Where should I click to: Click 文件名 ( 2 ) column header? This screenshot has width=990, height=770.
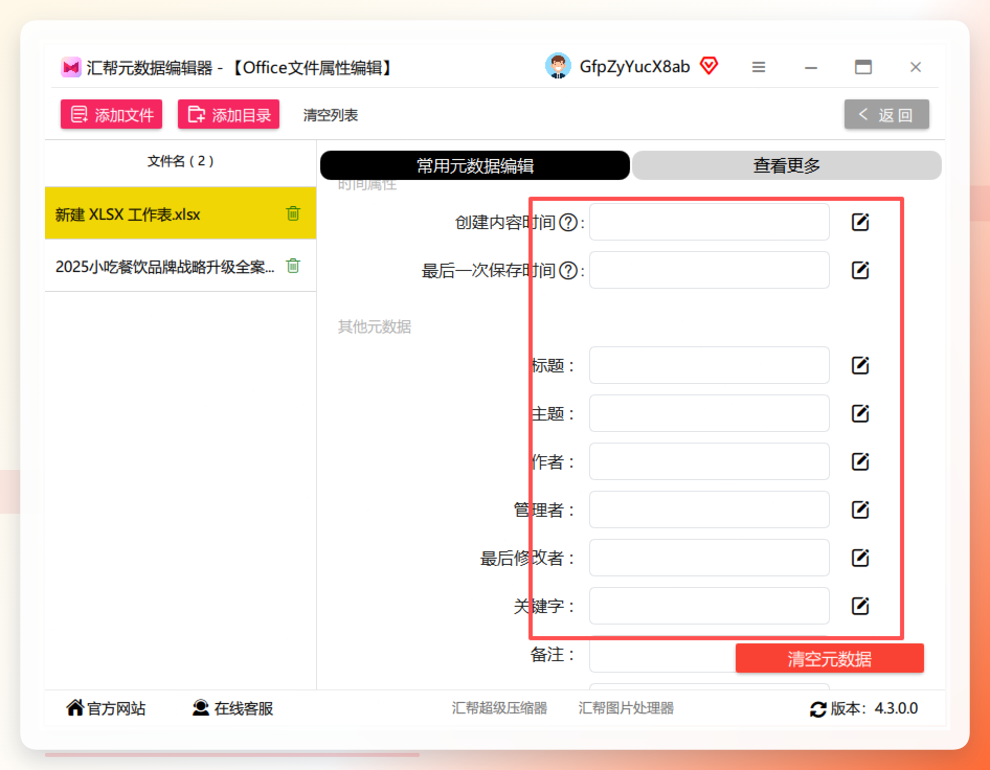(x=181, y=162)
